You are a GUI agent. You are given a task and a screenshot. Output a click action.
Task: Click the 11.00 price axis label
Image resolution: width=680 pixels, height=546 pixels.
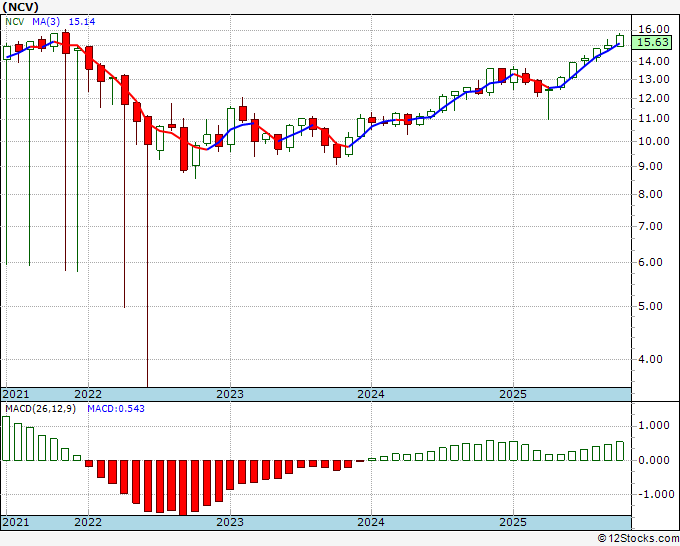pyautogui.click(x=654, y=118)
